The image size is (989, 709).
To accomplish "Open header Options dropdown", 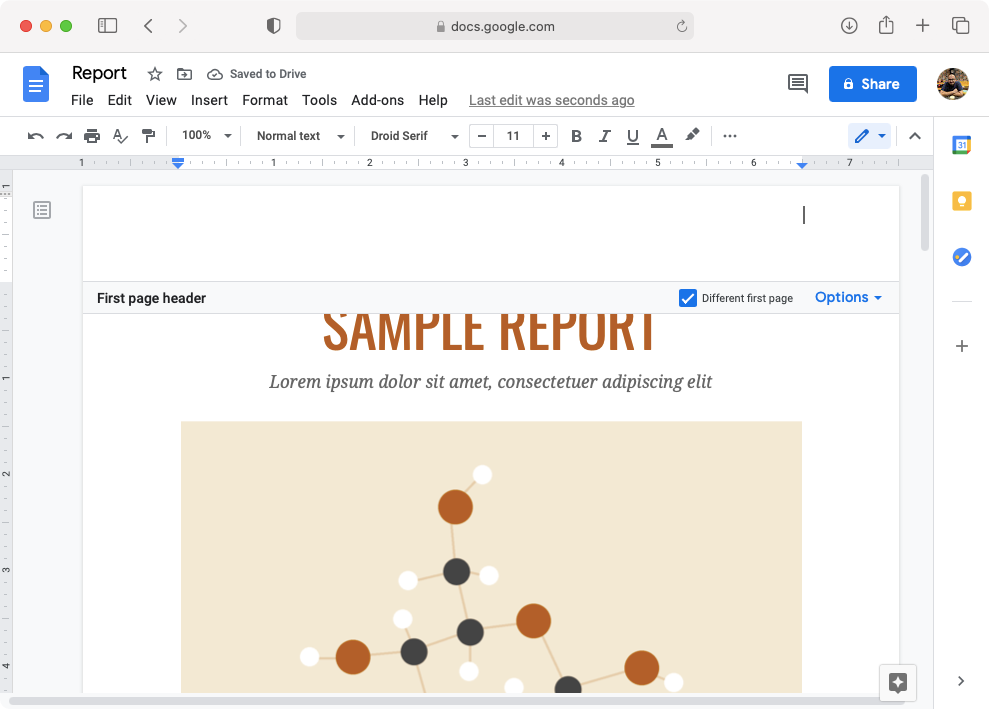I will click(x=848, y=297).
